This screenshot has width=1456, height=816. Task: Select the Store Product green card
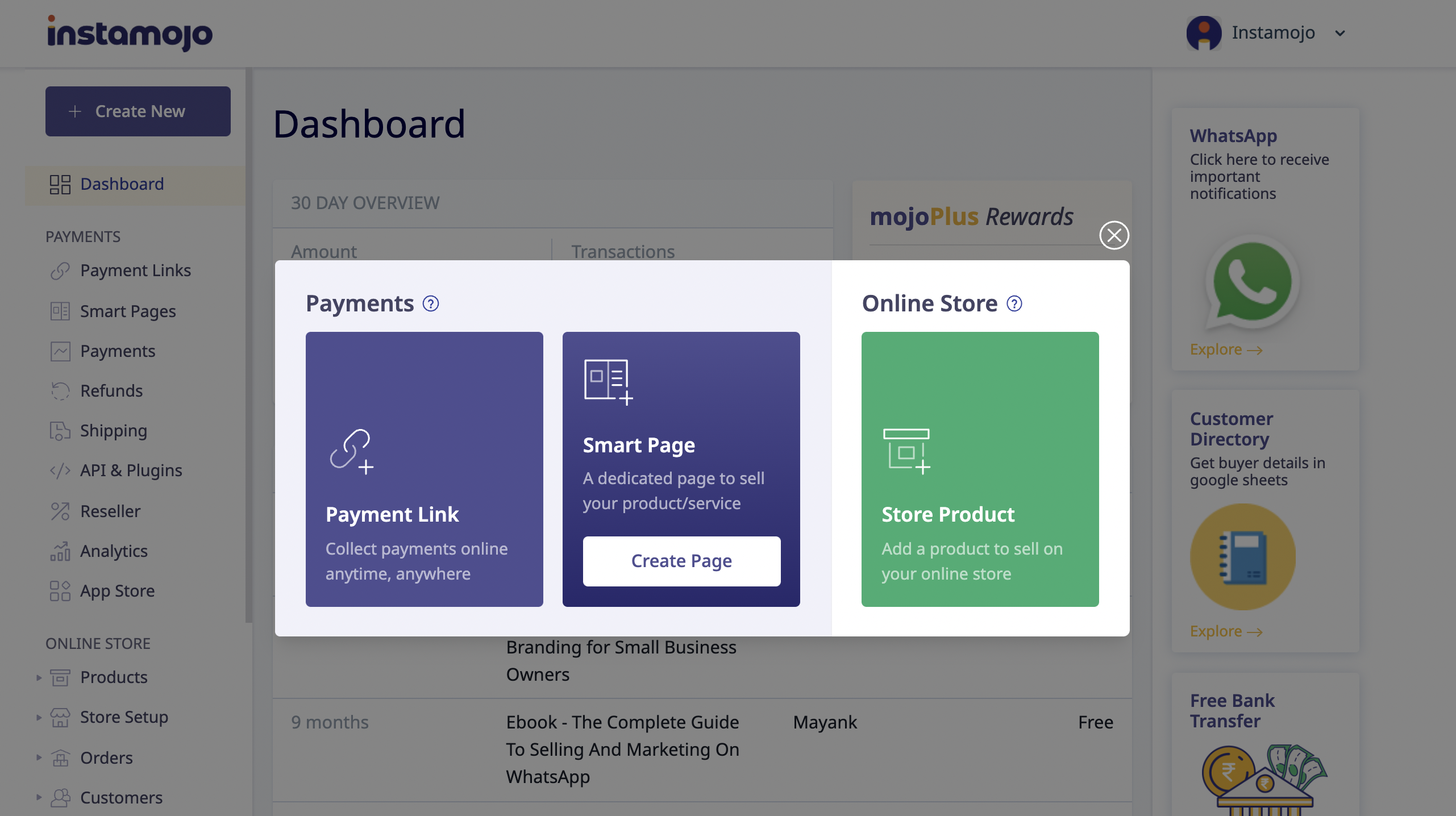(980, 469)
